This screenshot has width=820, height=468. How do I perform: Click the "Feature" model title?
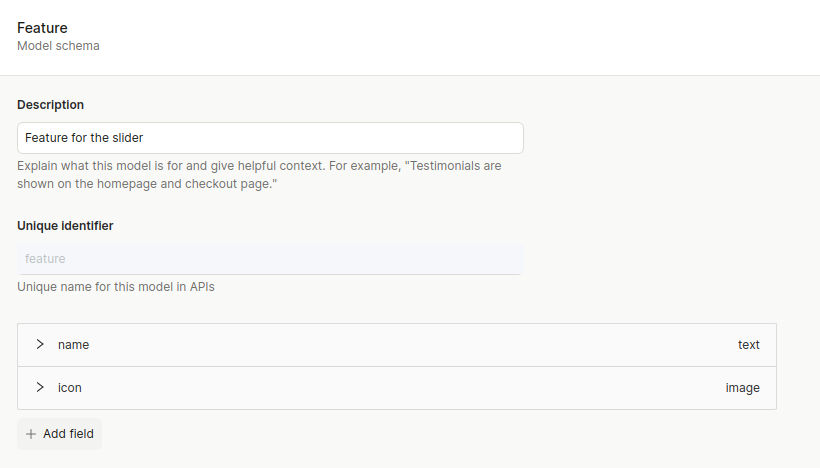pyautogui.click(x=42, y=28)
